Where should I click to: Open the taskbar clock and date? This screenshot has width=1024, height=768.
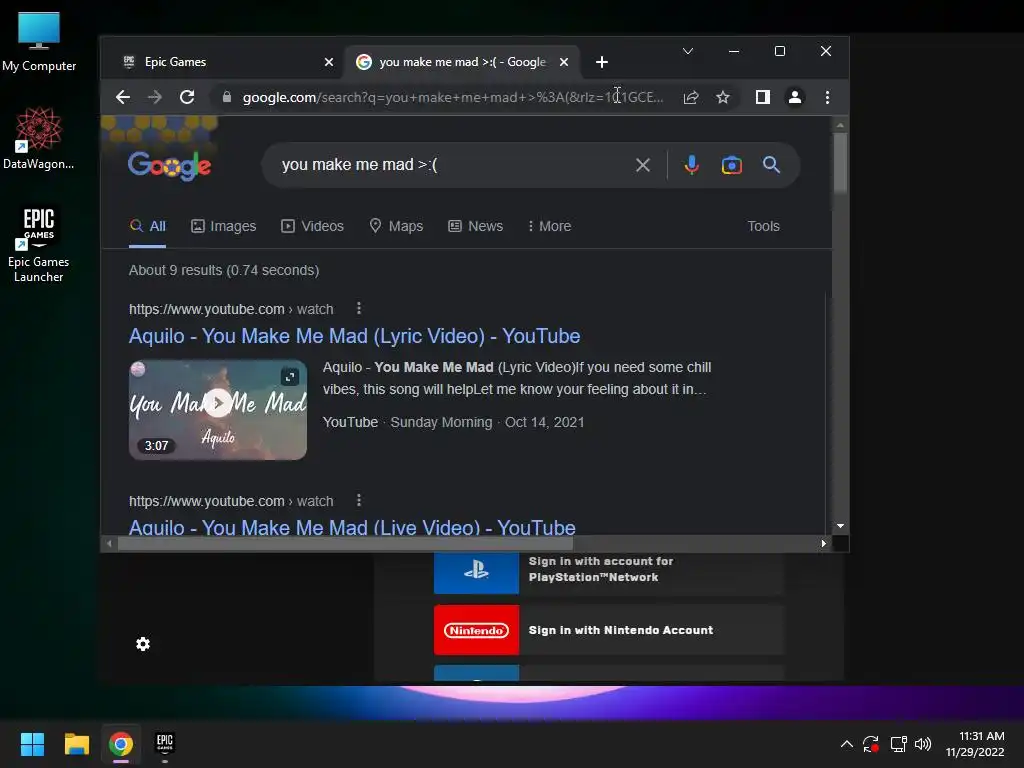(x=976, y=744)
